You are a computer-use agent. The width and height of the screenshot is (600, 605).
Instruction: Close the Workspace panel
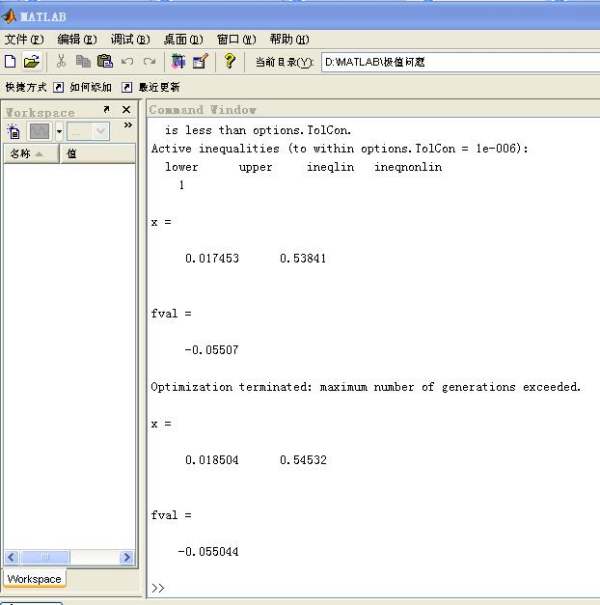pos(126,110)
